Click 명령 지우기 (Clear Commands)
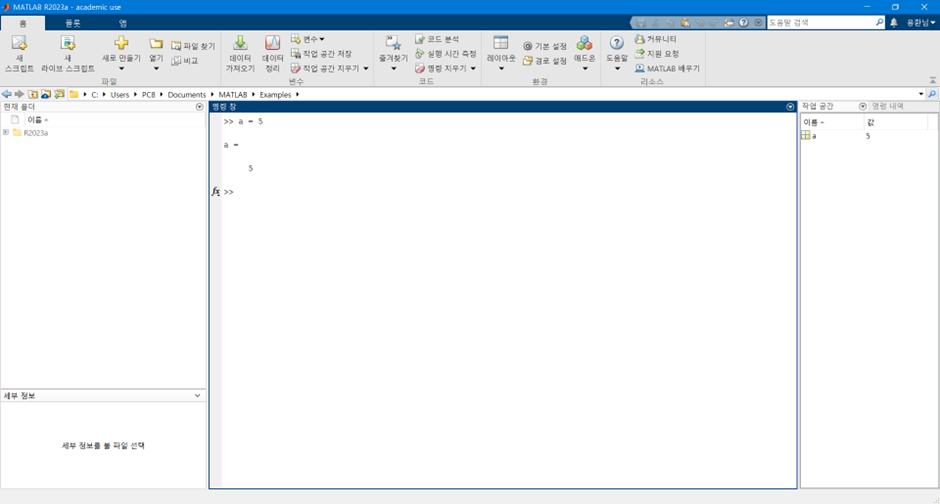The height and width of the screenshot is (504, 940). pos(445,68)
